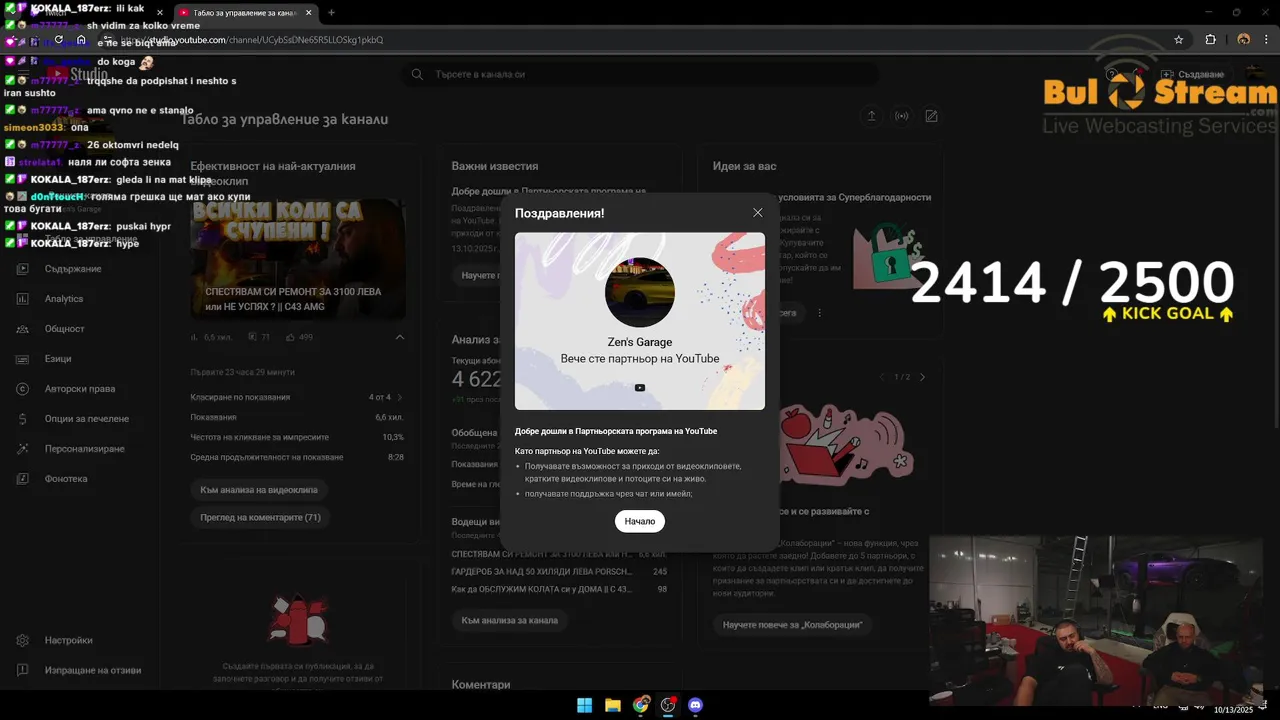Go to Общност in the sidebar
The height and width of the screenshot is (720, 1280).
click(x=64, y=329)
